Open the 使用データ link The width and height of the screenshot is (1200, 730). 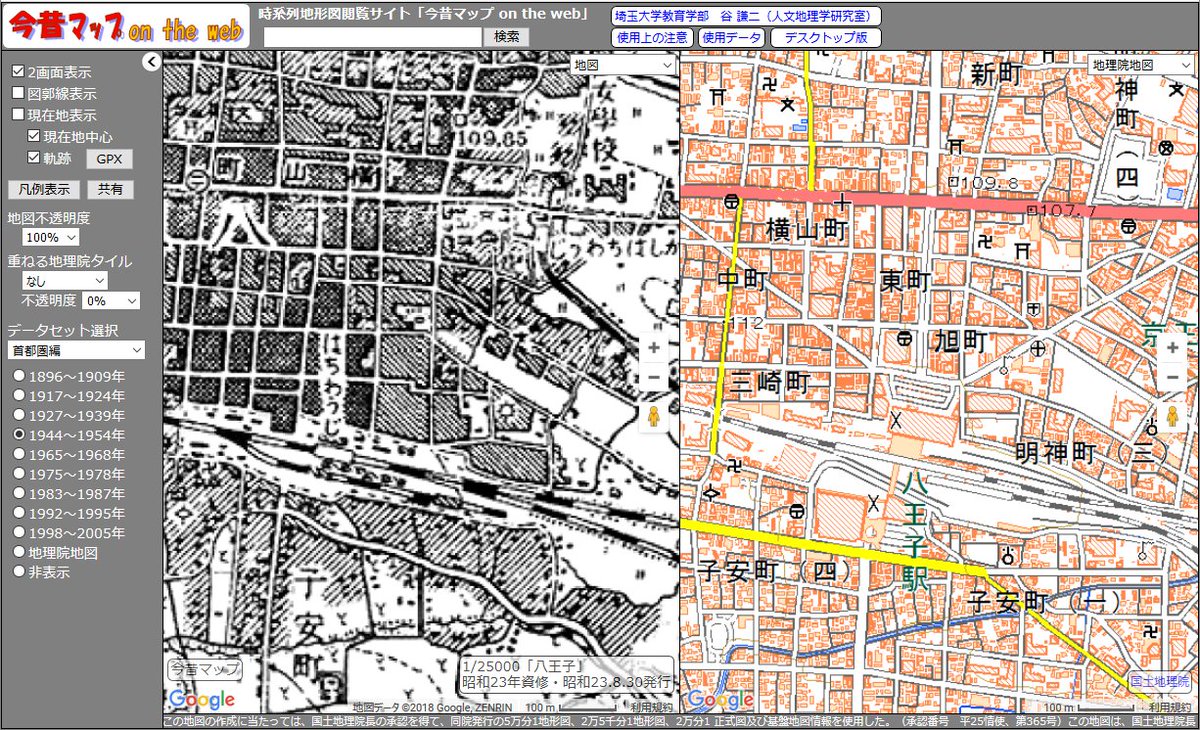731,38
